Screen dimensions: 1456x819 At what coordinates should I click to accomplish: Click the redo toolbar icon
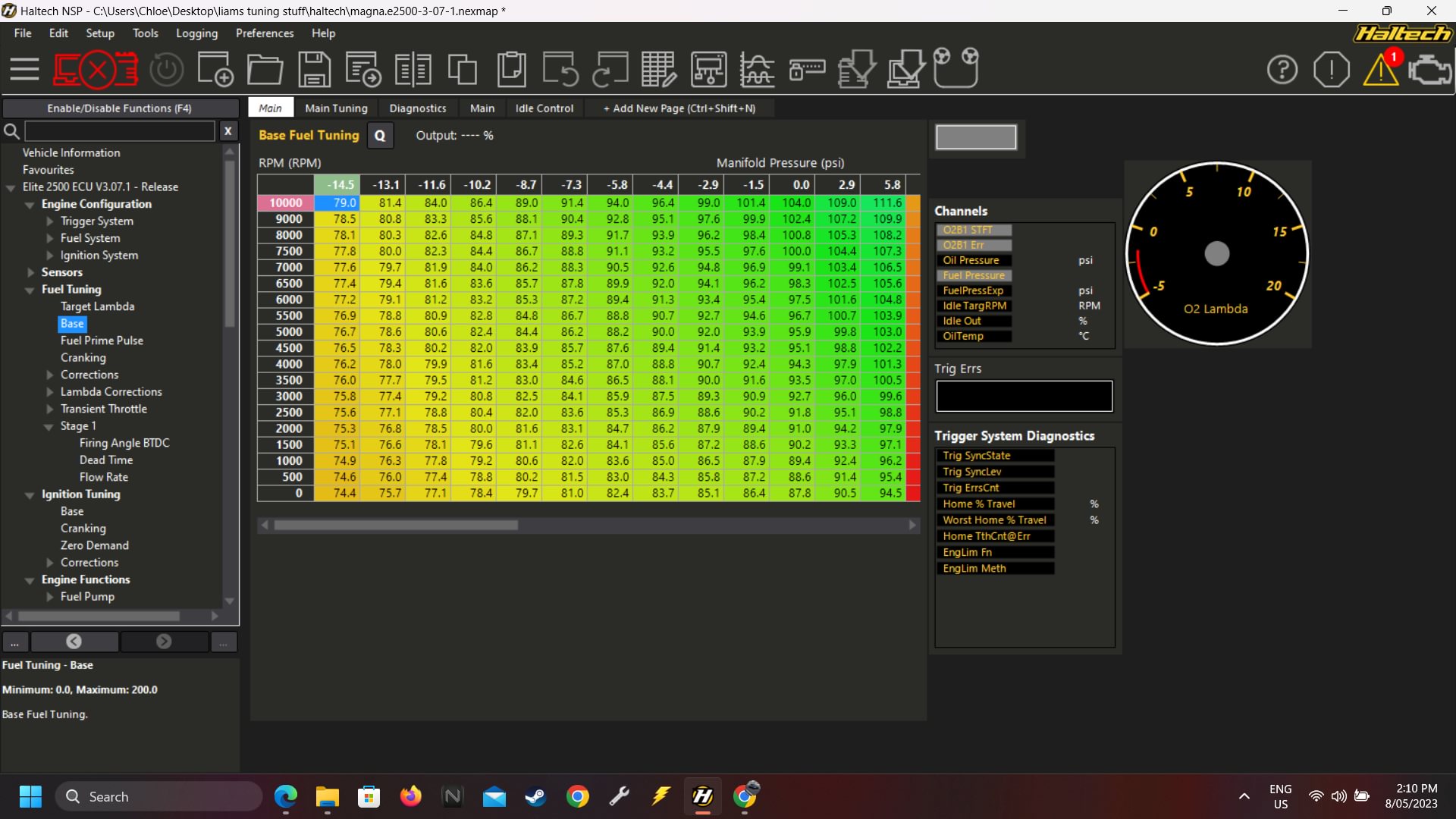(x=610, y=70)
